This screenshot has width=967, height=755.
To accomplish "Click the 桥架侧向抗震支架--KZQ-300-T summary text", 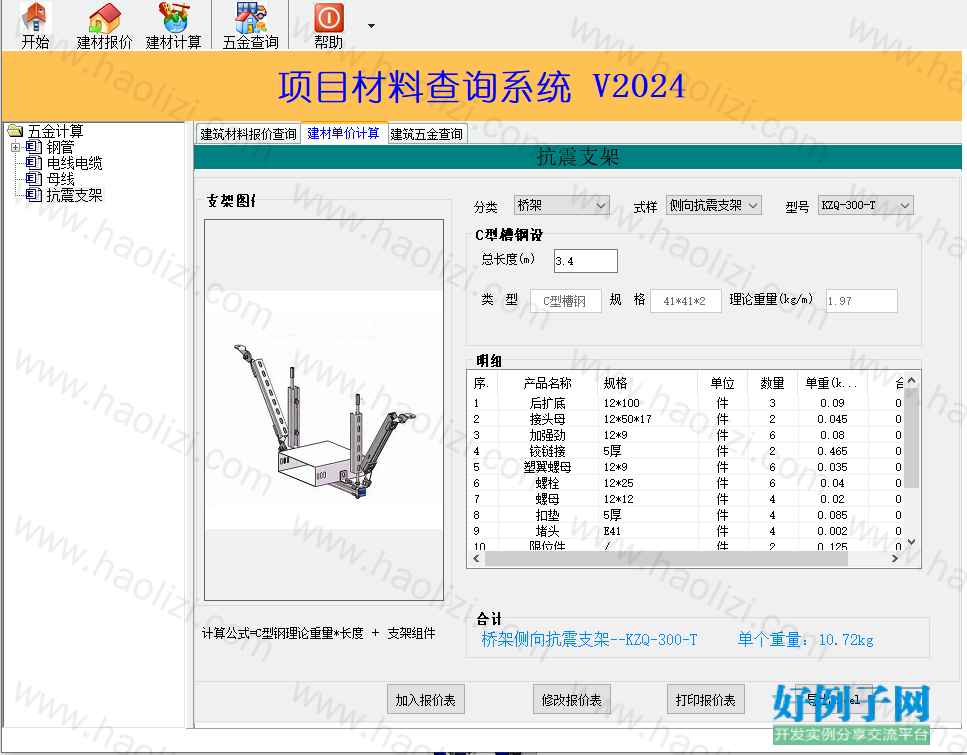I will pos(590,640).
